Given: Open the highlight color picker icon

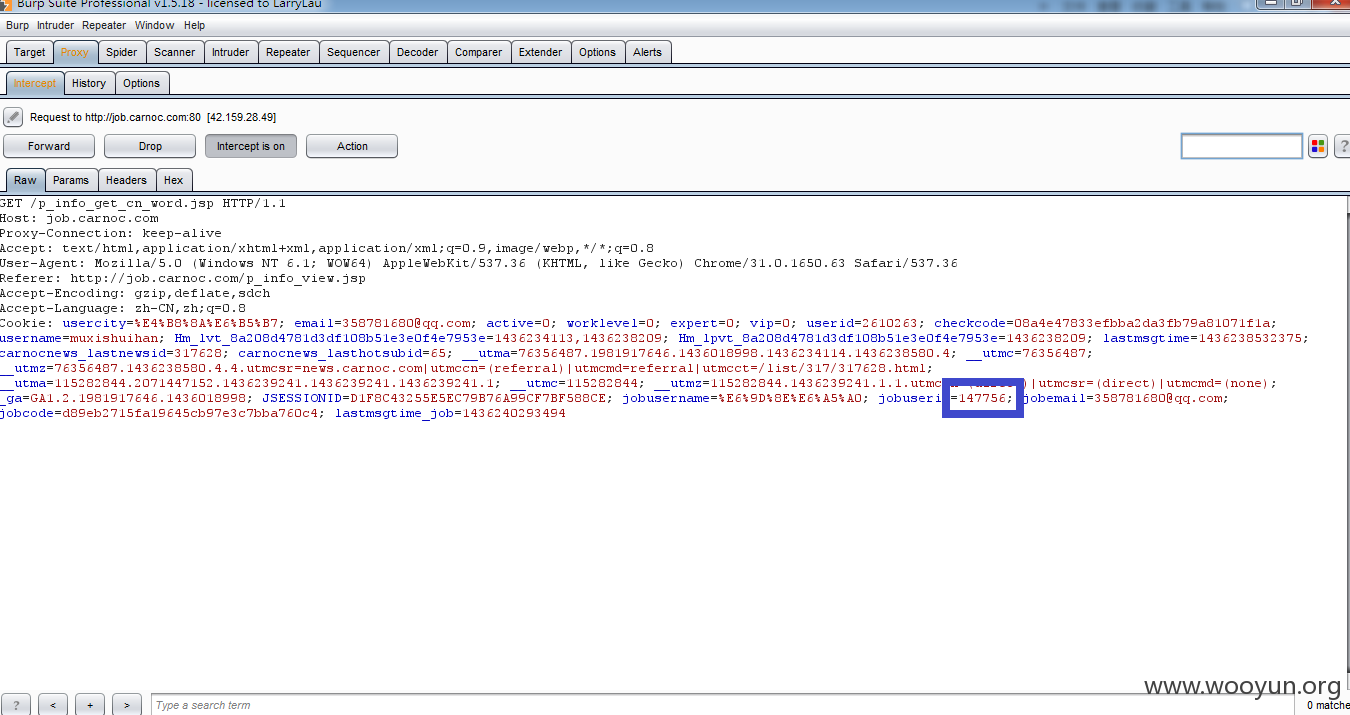Looking at the screenshot, I should coord(1318,146).
